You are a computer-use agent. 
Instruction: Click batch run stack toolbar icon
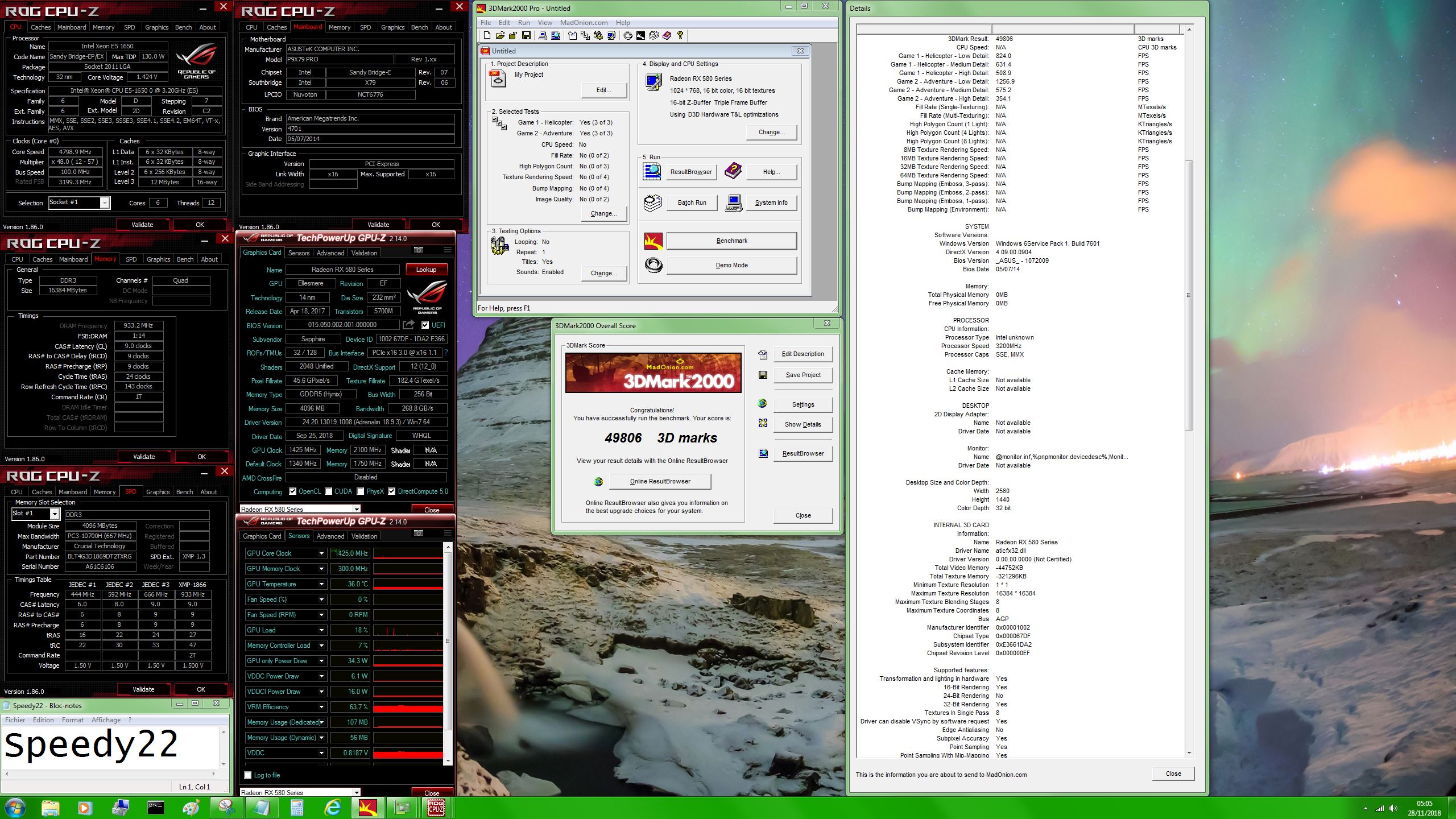click(653, 35)
